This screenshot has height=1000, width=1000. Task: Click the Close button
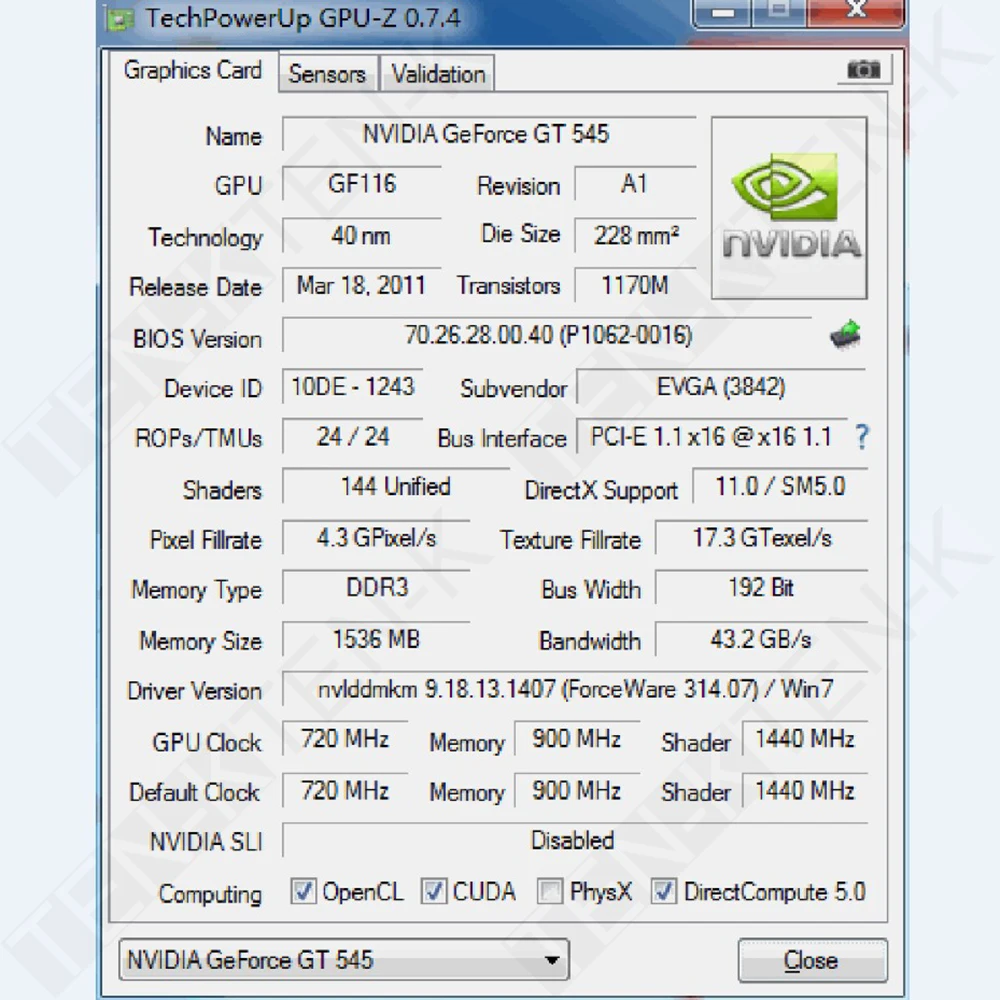[812, 960]
